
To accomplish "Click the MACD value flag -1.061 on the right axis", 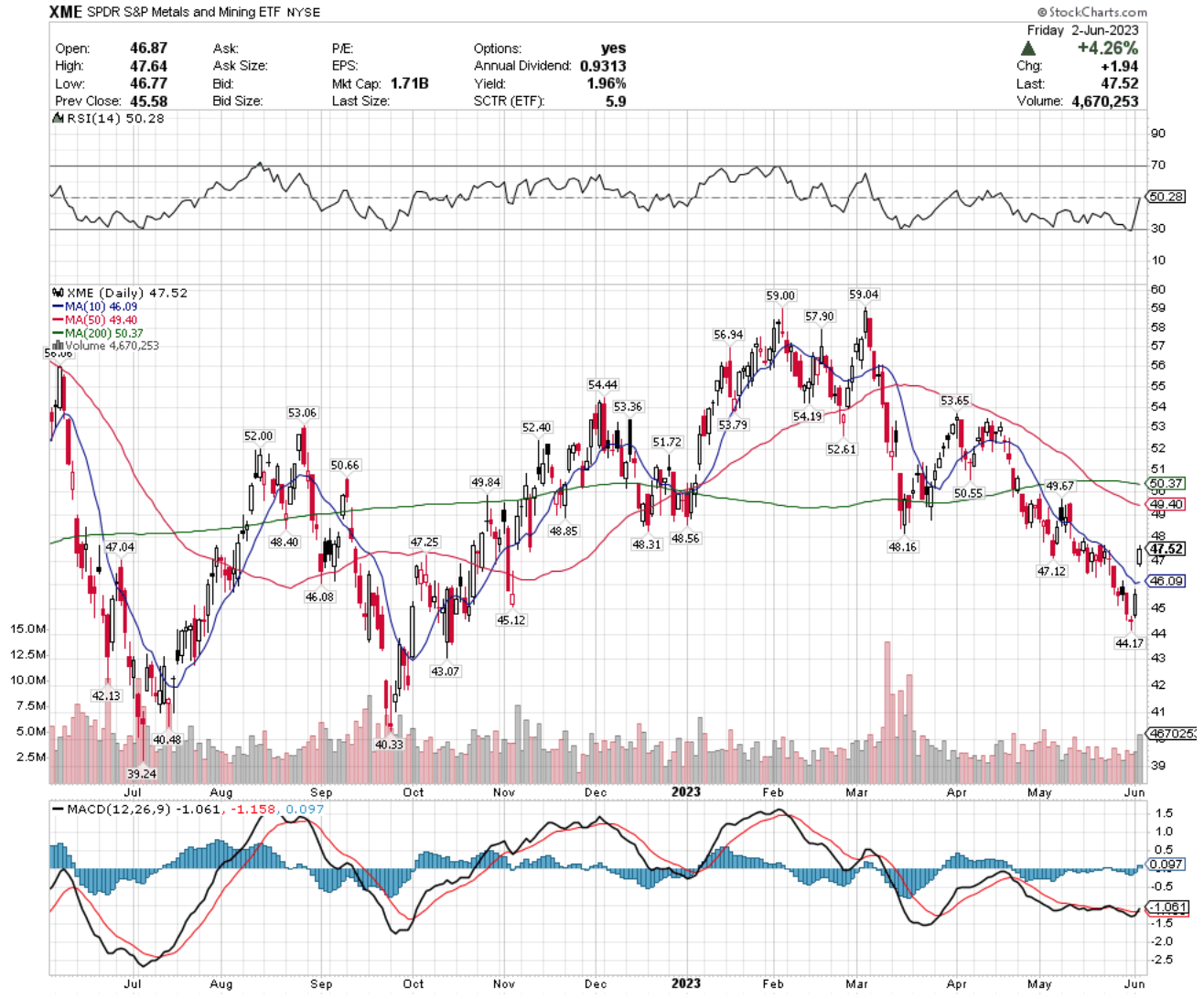I will [1167, 908].
